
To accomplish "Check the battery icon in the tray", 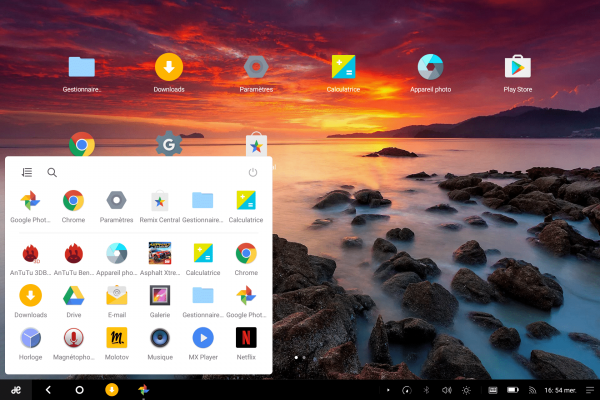I will [x=513, y=390].
